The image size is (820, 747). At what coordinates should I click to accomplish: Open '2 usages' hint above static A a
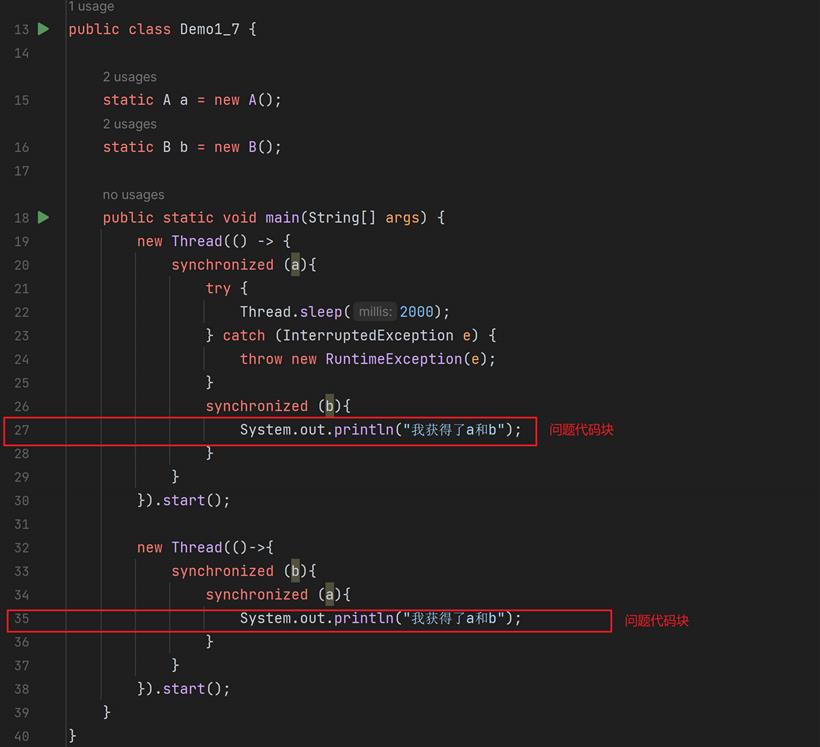coord(130,77)
